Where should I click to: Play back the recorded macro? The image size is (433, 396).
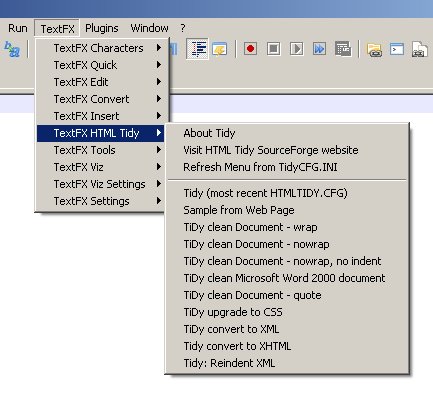[296, 49]
